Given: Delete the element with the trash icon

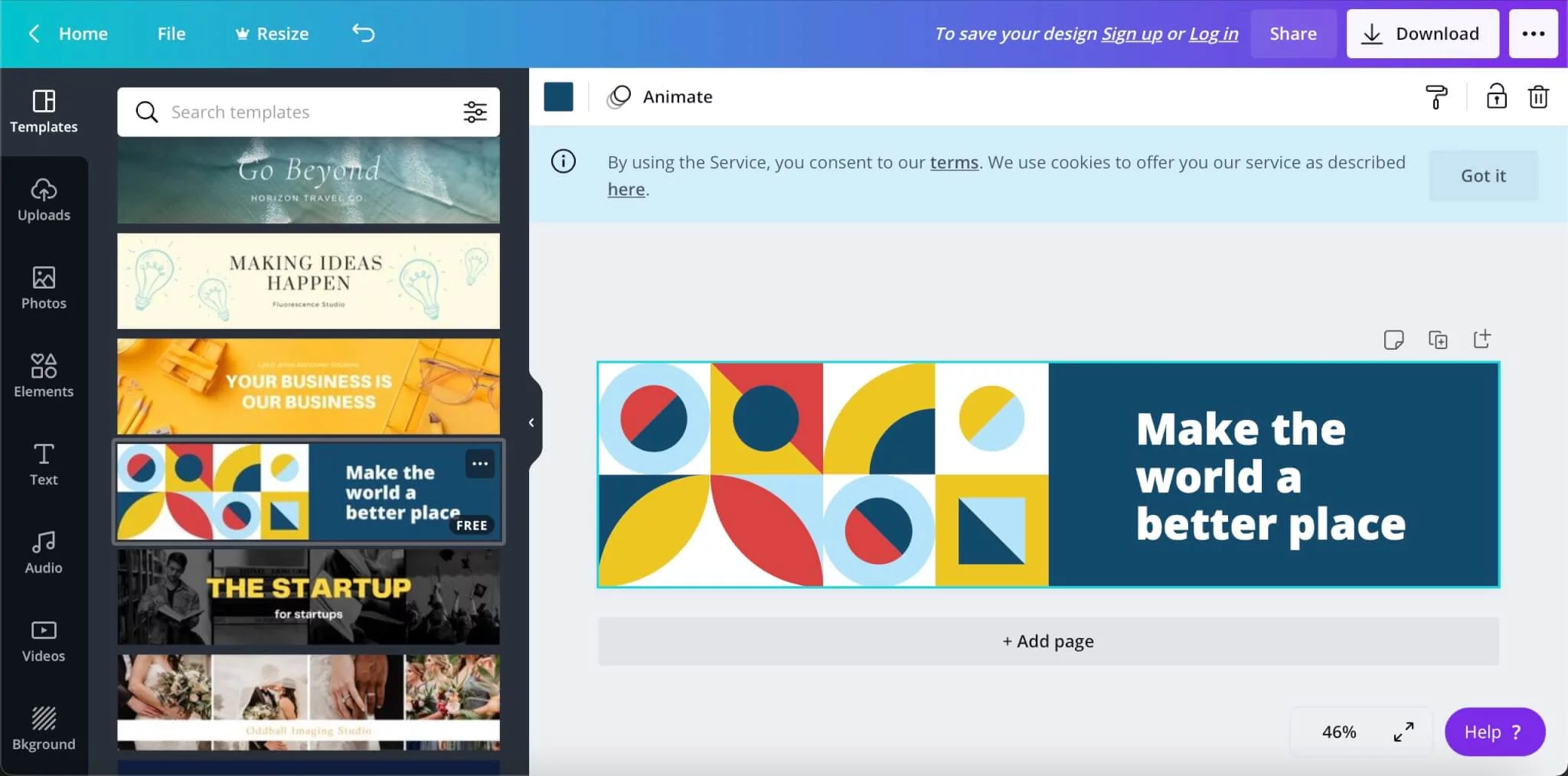Looking at the screenshot, I should (x=1538, y=97).
